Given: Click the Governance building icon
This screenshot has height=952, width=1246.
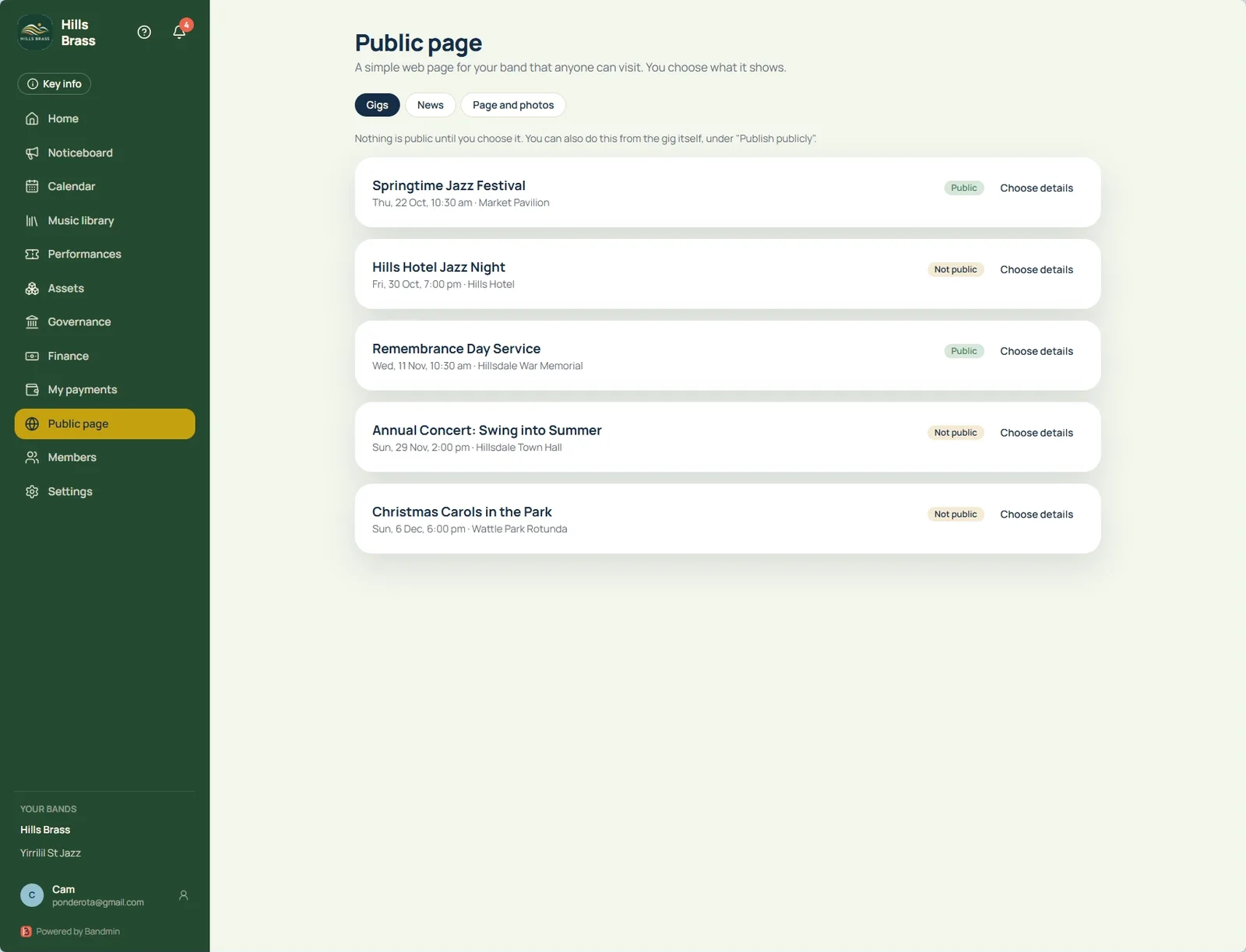Looking at the screenshot, I should point(32,321).
